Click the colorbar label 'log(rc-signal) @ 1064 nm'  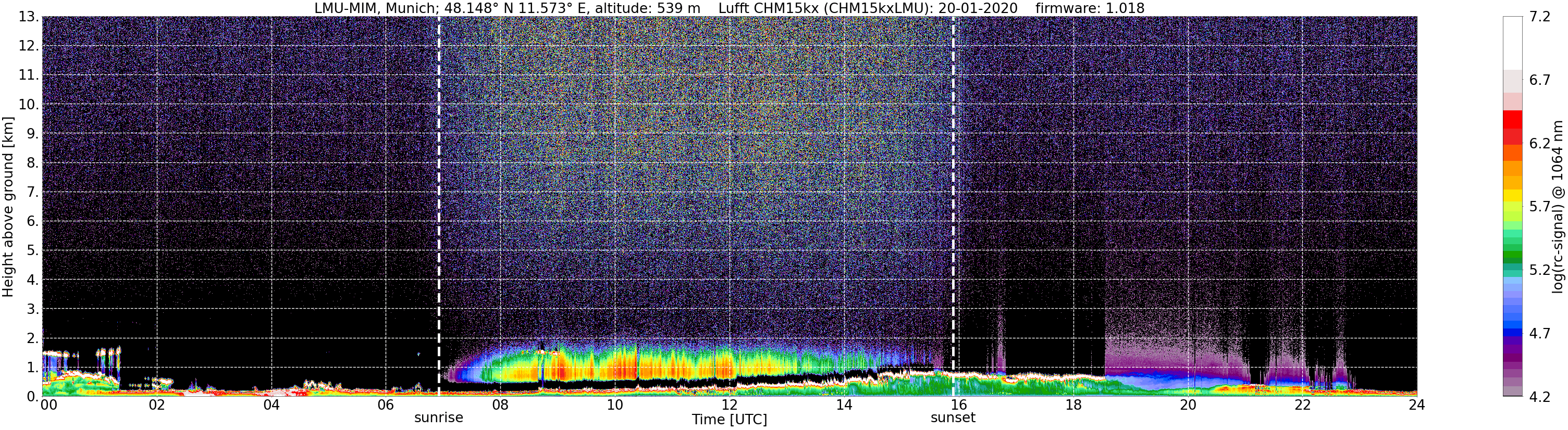tap(1557, 207)
